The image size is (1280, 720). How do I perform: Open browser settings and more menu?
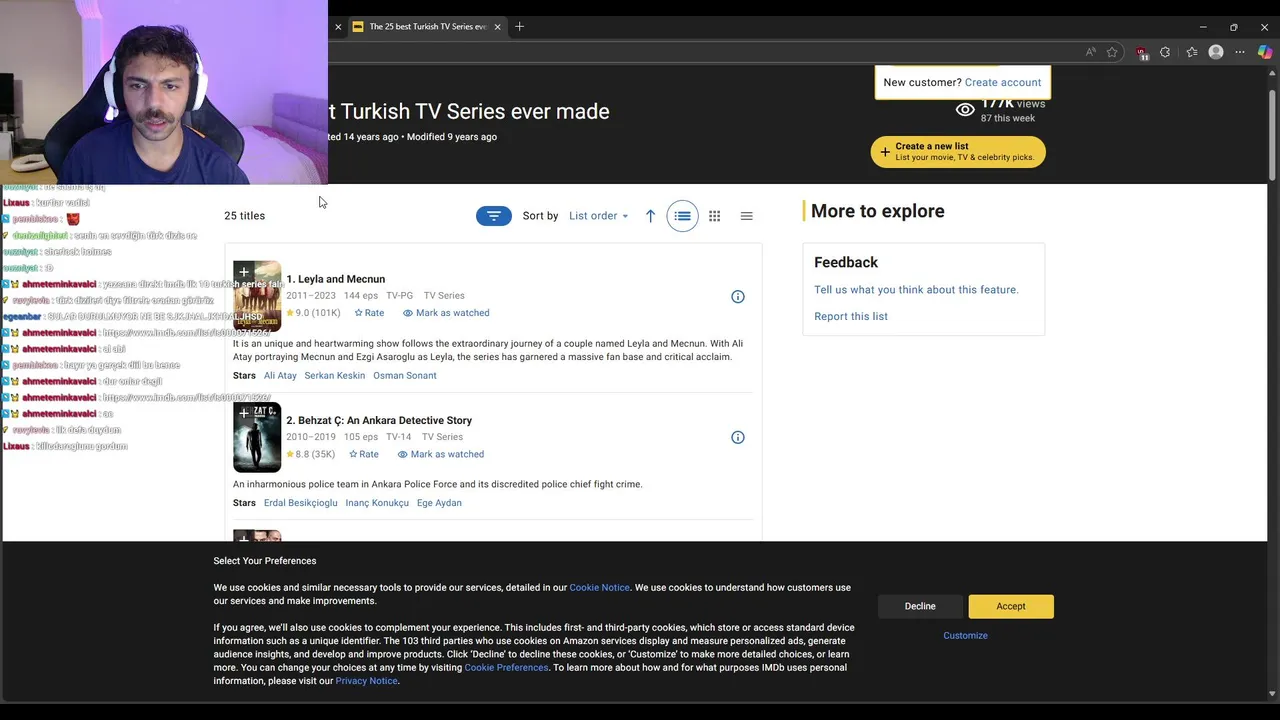[x=1240, y=52]
